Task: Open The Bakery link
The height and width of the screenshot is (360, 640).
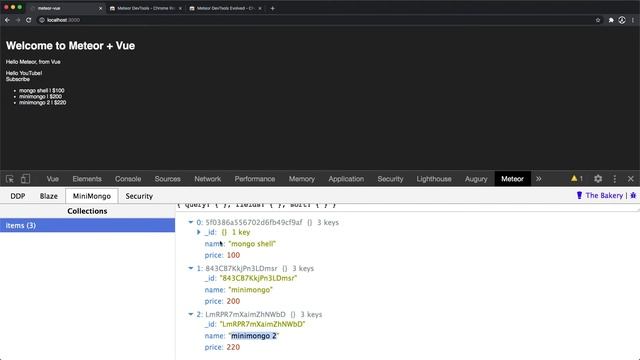Action: [x=604, y=196]
